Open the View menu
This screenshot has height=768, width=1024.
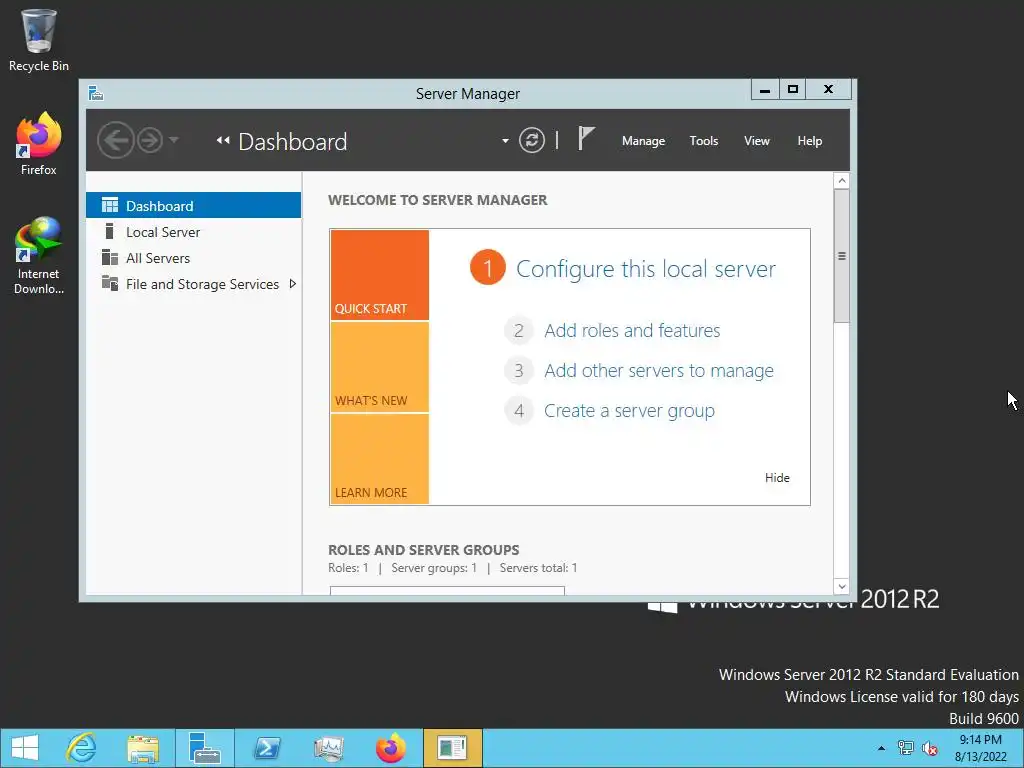click(756, 141)
